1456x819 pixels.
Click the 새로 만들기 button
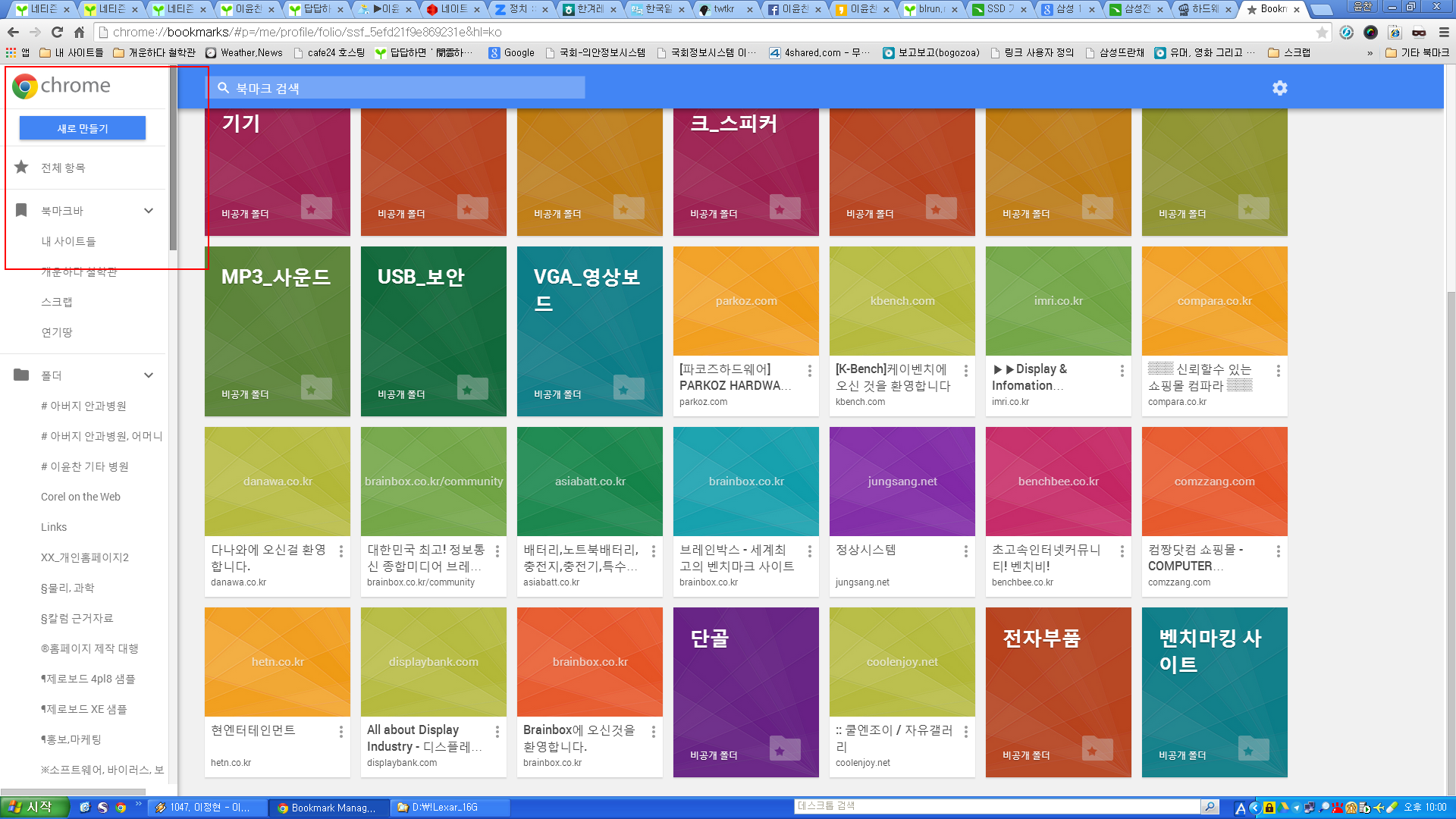[83, 128]
